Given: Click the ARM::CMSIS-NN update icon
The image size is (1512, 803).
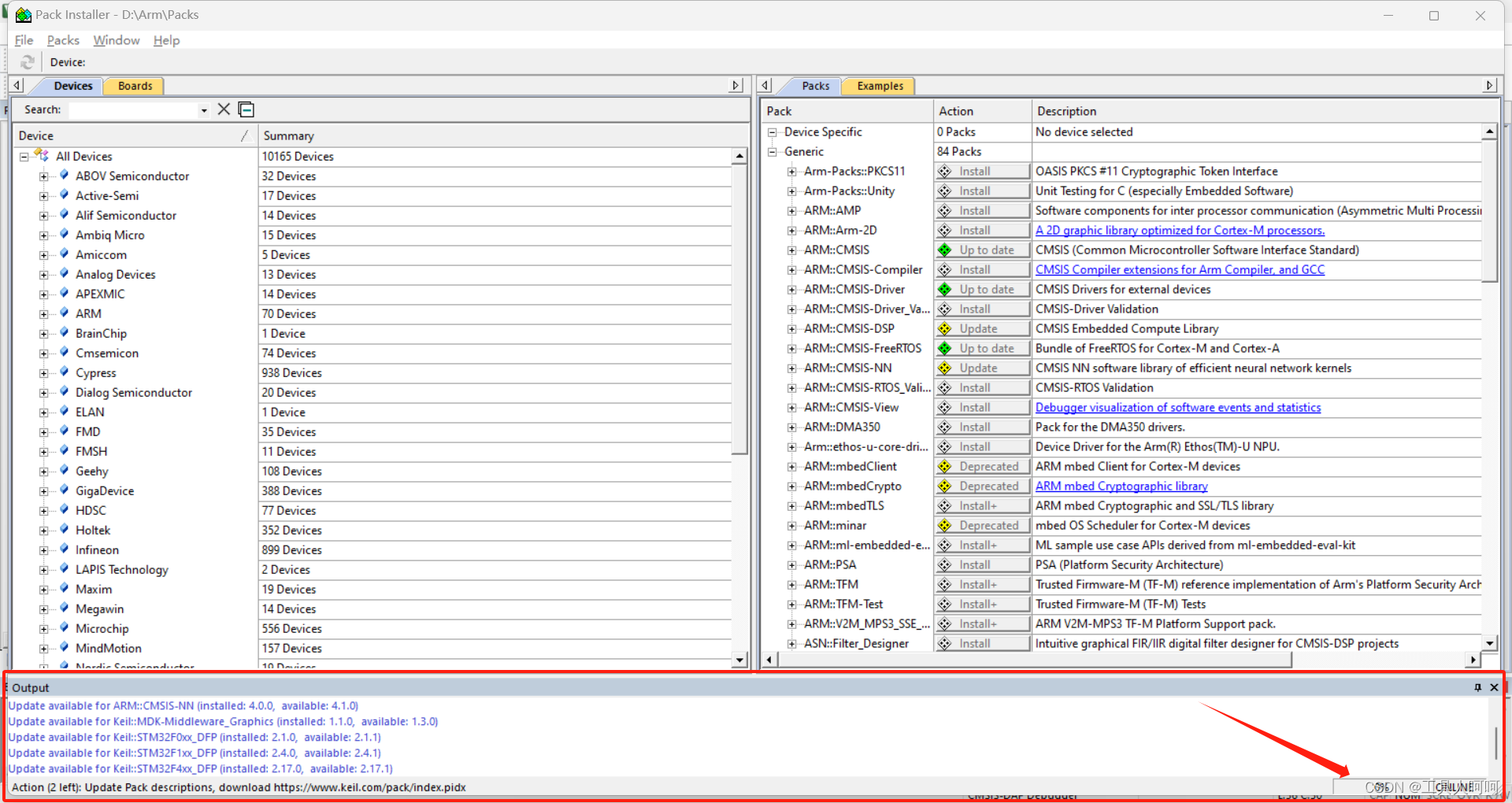Looking at the screenshot, I should coord(945,368).
